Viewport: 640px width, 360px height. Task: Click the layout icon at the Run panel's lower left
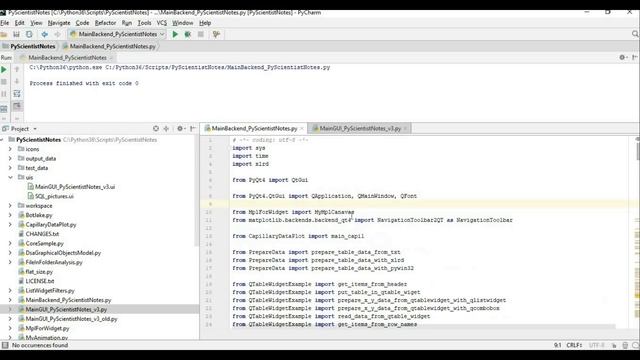(4, 109)
